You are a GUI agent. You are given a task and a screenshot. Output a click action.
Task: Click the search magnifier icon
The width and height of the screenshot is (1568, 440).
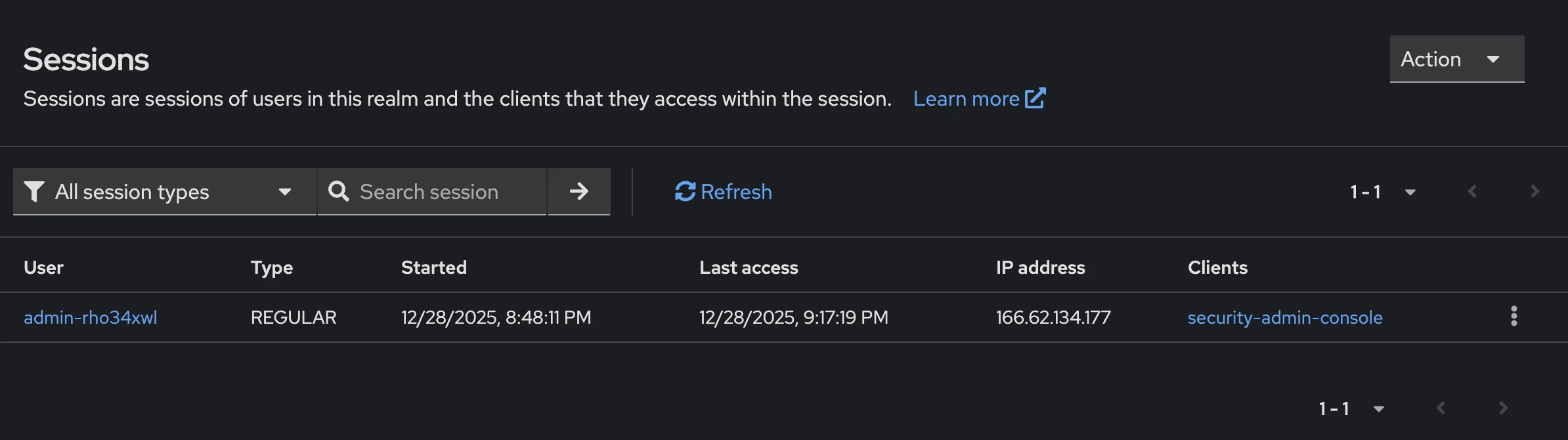(x=338, y=191)
